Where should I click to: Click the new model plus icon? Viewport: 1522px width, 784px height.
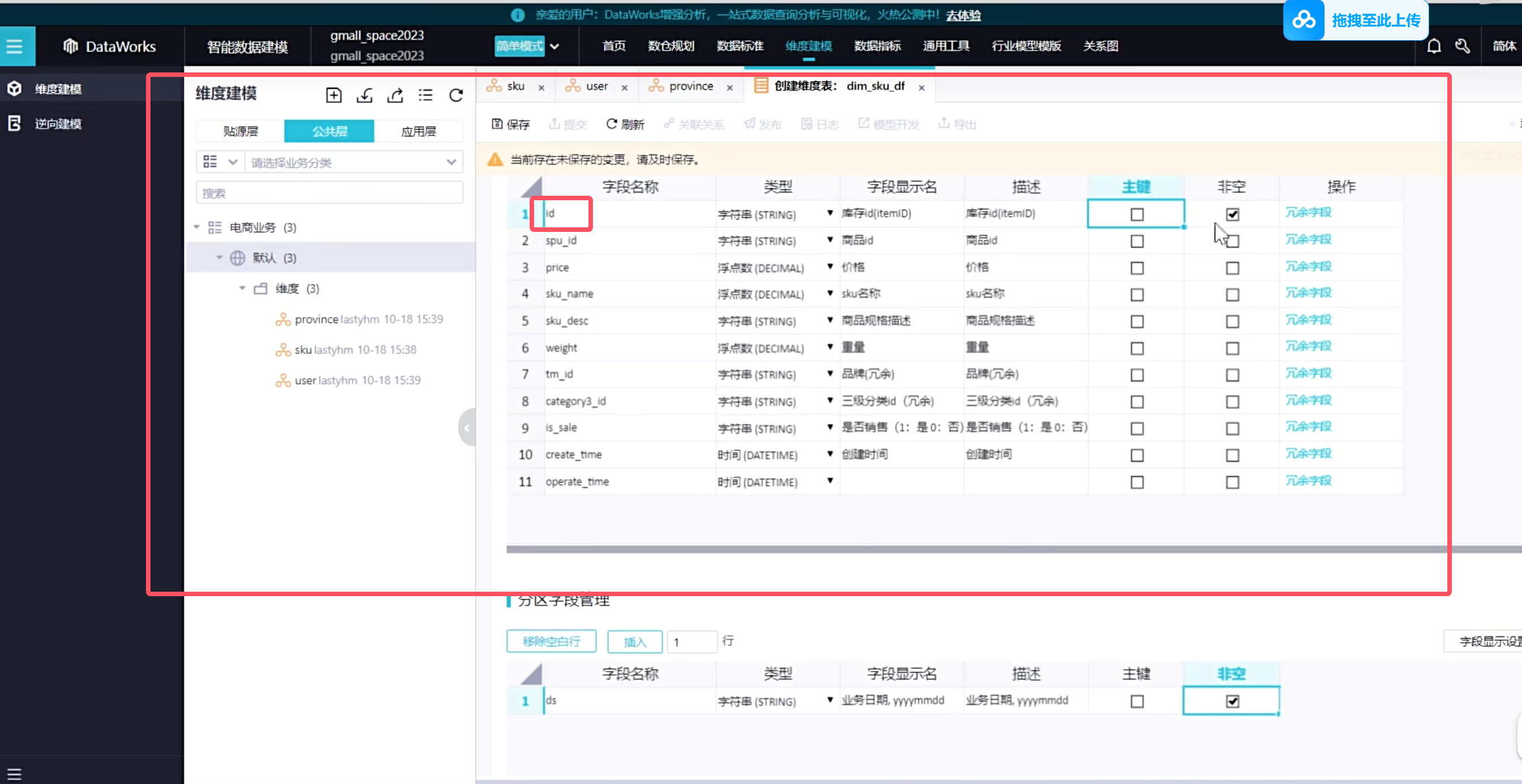pos(333,95)
